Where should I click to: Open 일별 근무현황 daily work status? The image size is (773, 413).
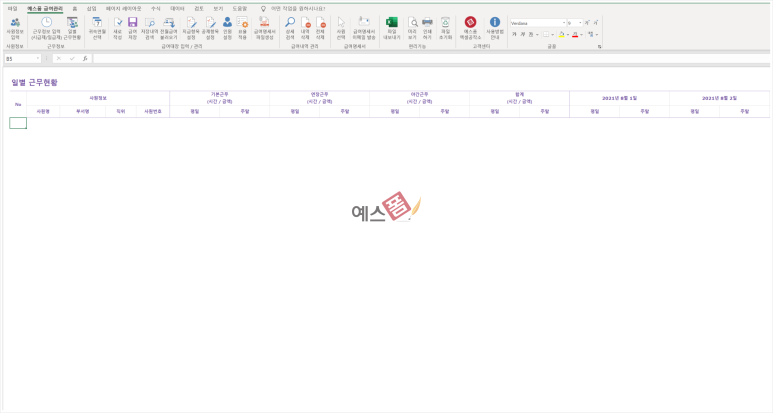point(72,29)
